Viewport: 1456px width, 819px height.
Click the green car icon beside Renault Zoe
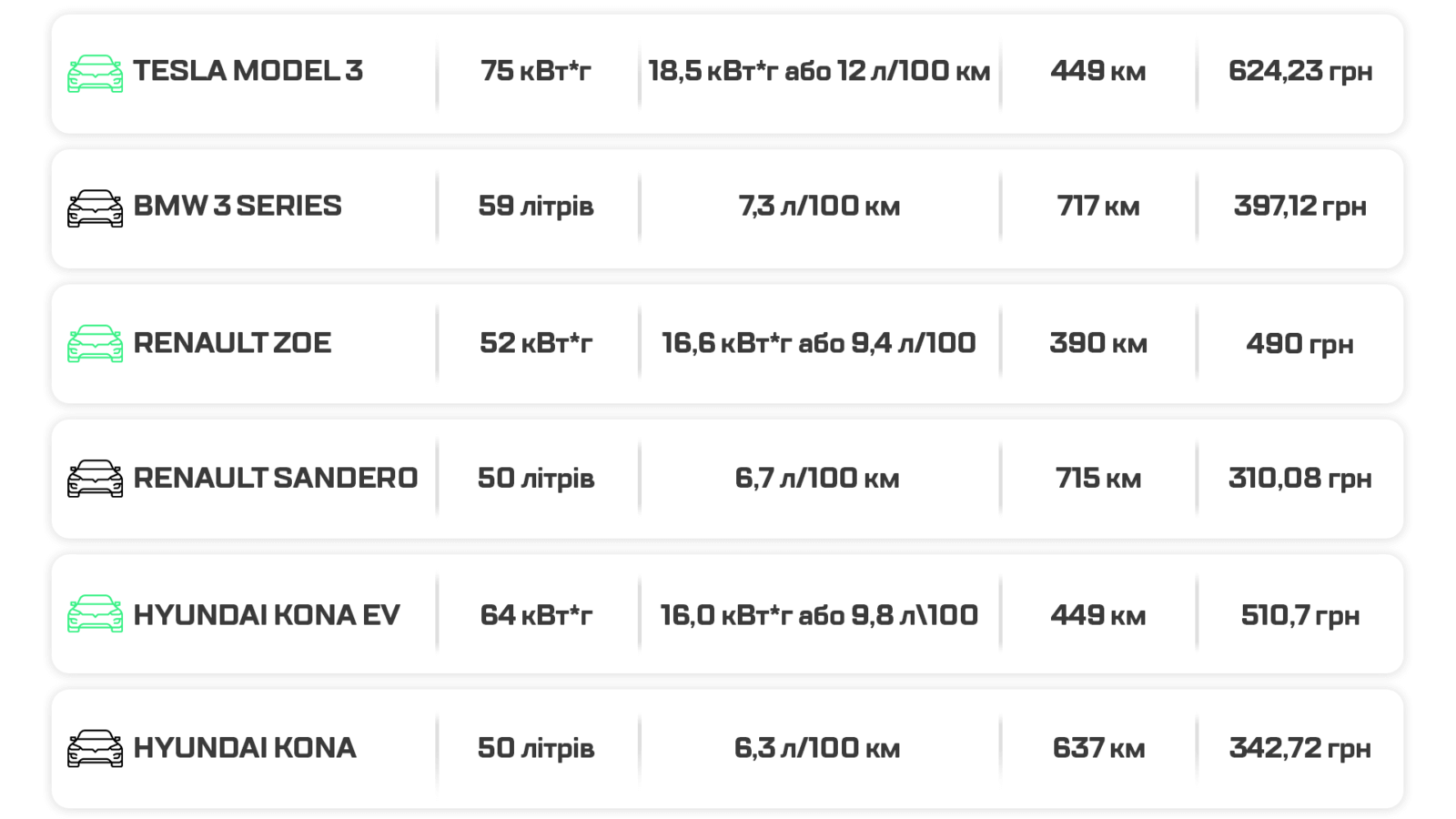coord(95,343)
